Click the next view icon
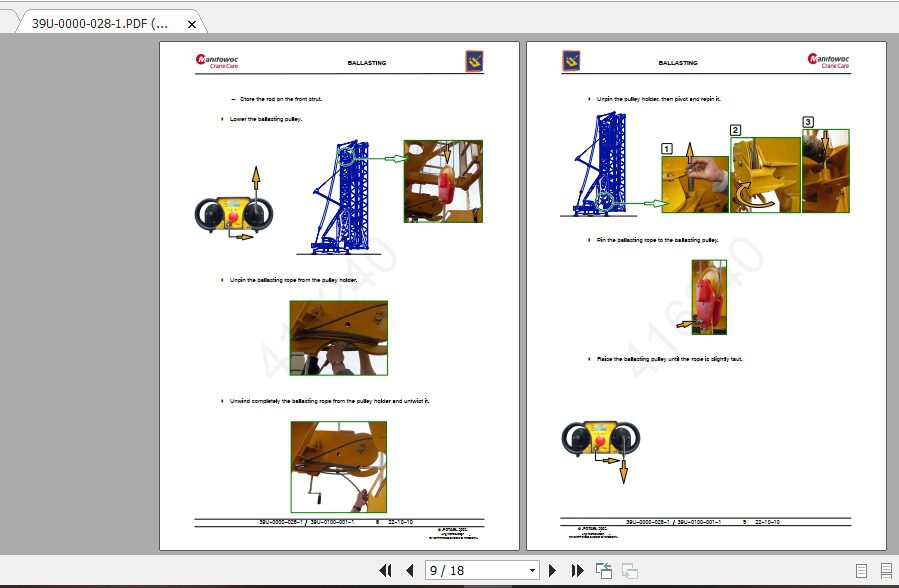 (x=628, y=570)
